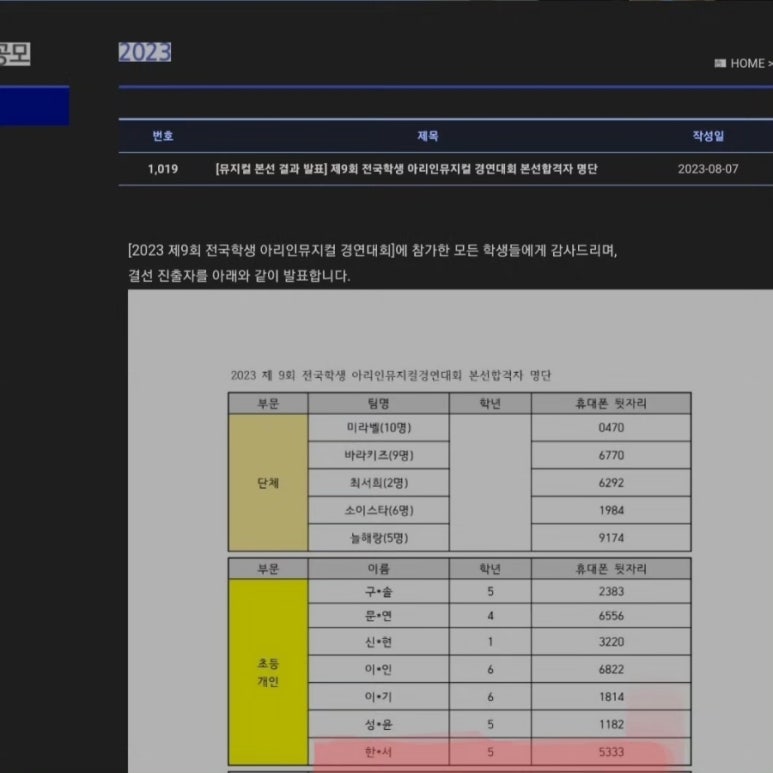Screen dimensions: 773x773
Task: Open the blue sidebar menu item
Action: tap(35, 106)
